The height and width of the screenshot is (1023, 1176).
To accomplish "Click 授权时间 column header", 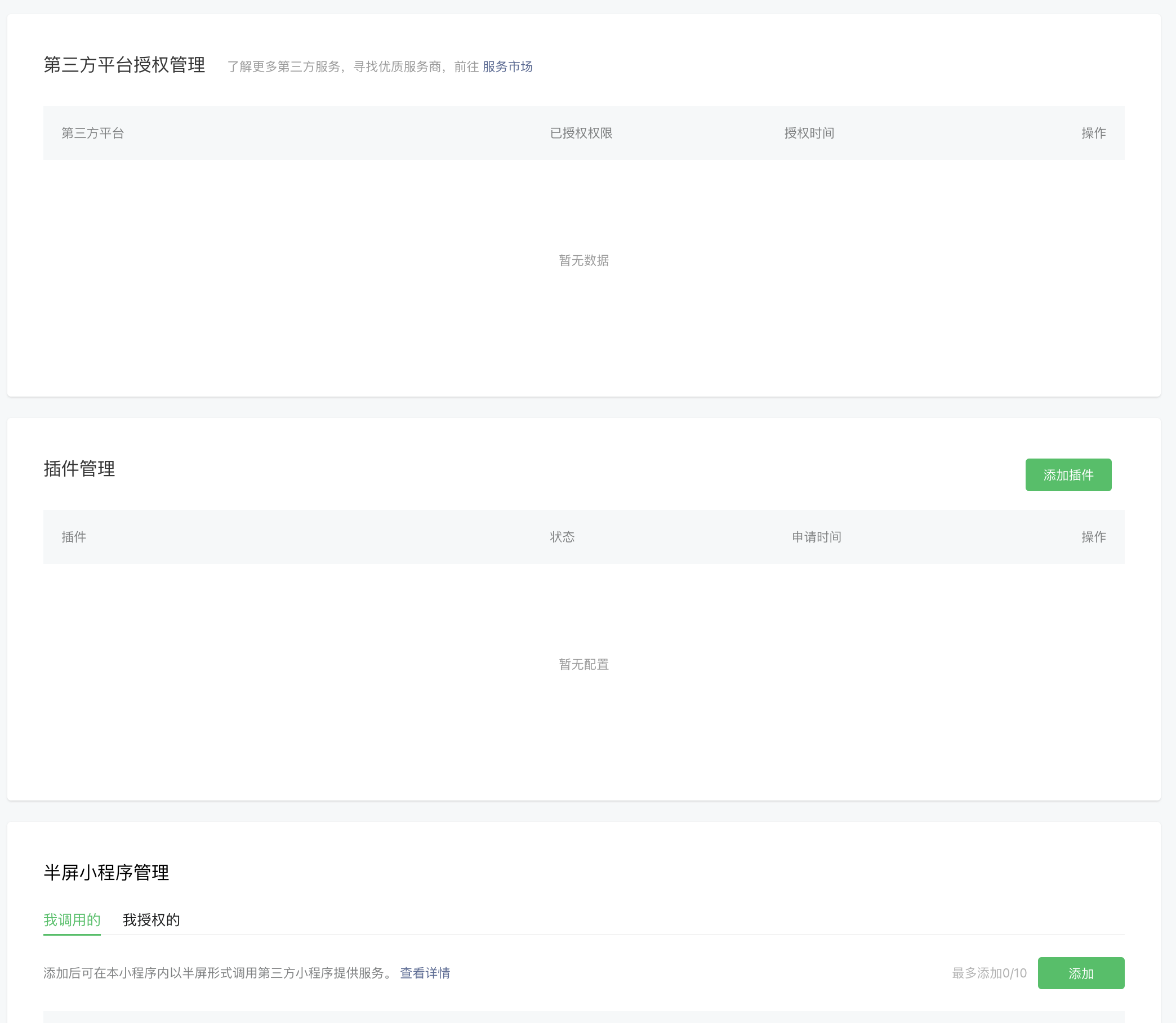I will click(x=808, y=133).
